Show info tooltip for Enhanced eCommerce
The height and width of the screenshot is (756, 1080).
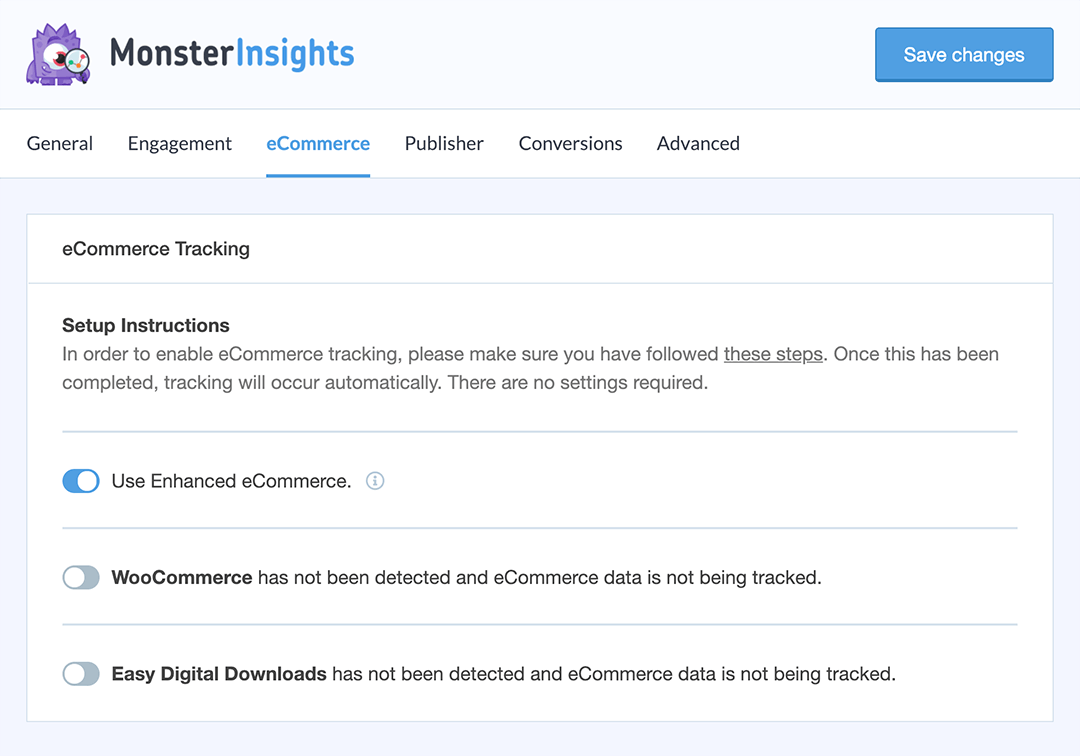pos(375,481)
